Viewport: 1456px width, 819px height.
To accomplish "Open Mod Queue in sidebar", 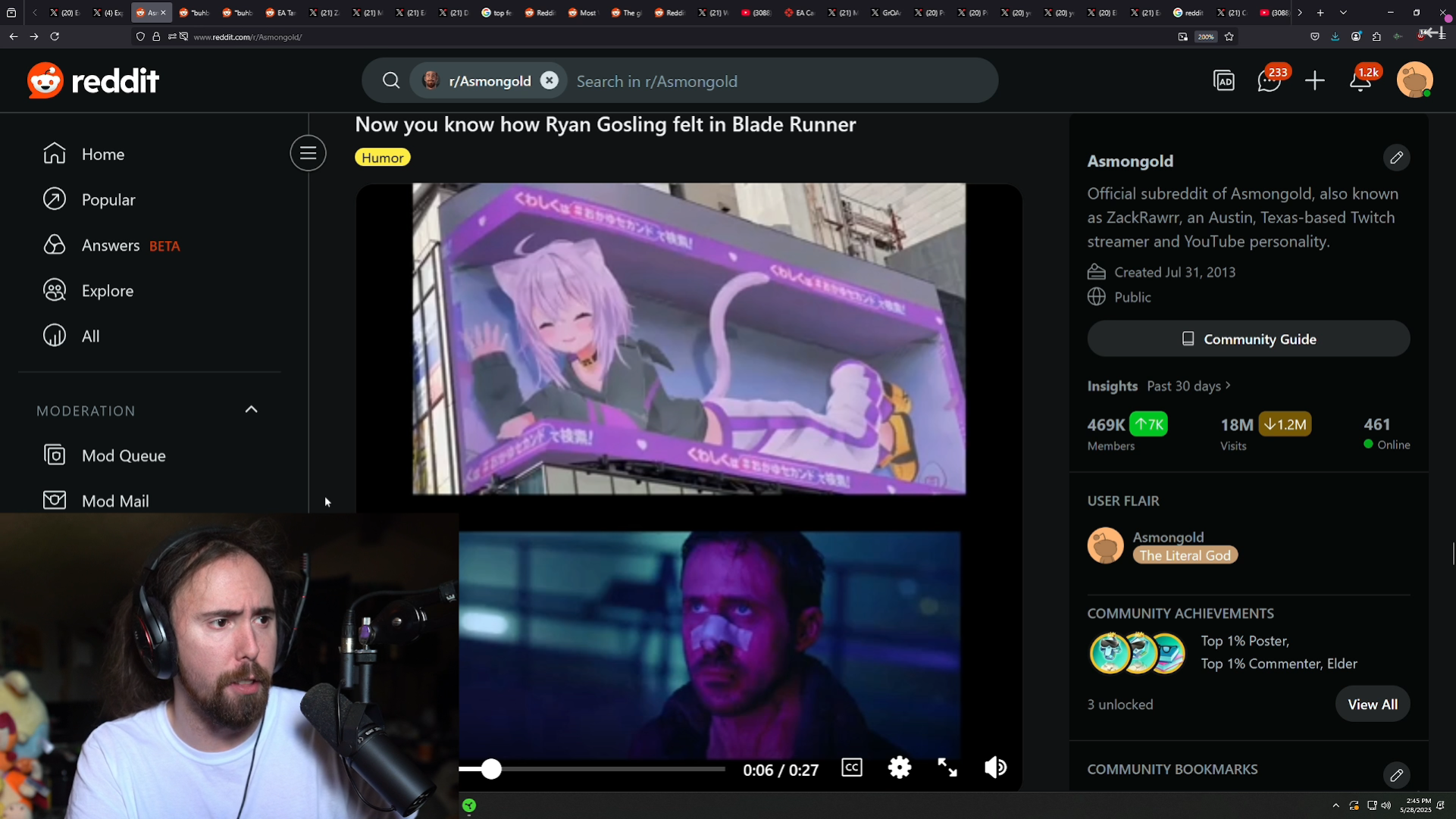I will [123, 455].
